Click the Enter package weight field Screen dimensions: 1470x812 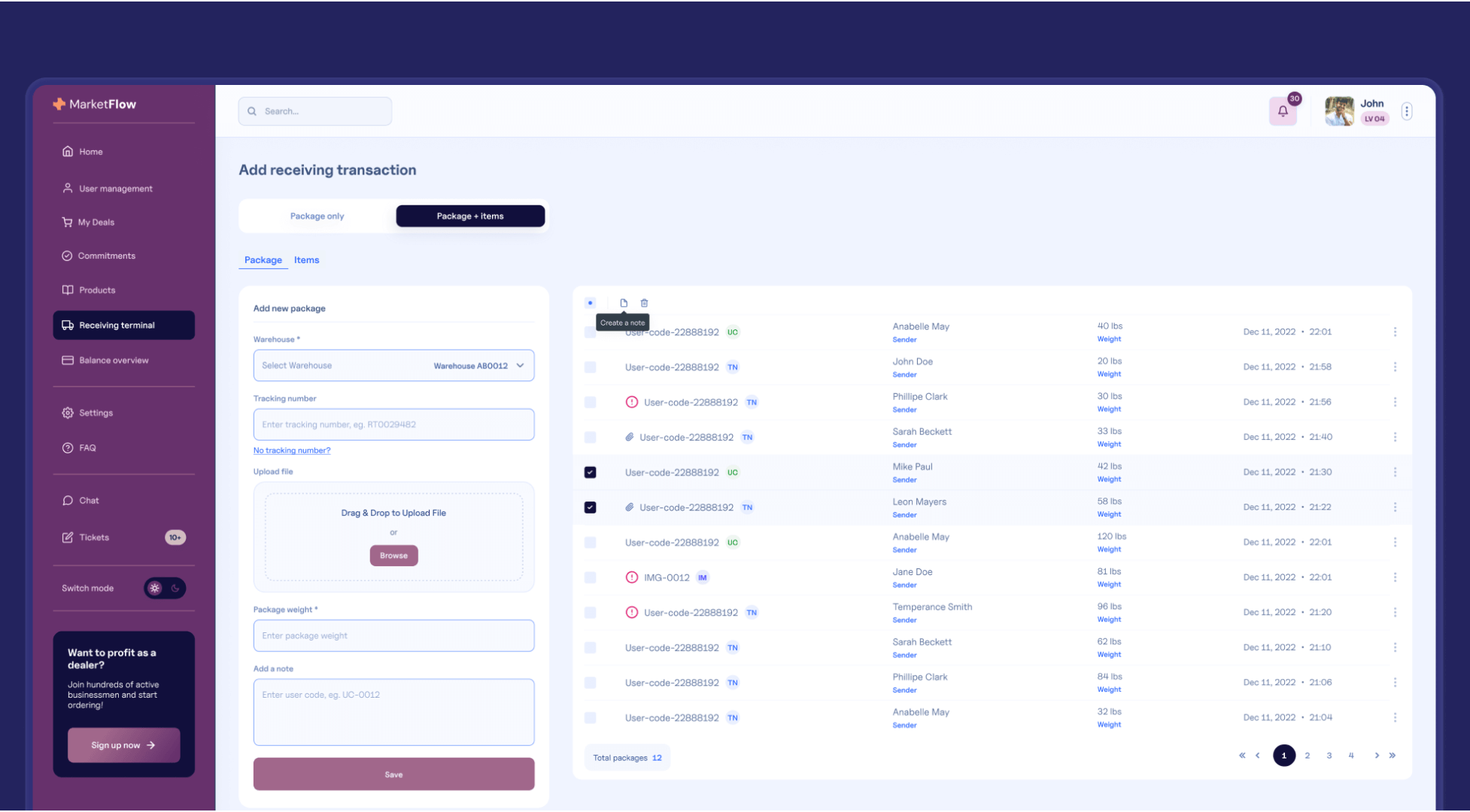click(393, 635)
